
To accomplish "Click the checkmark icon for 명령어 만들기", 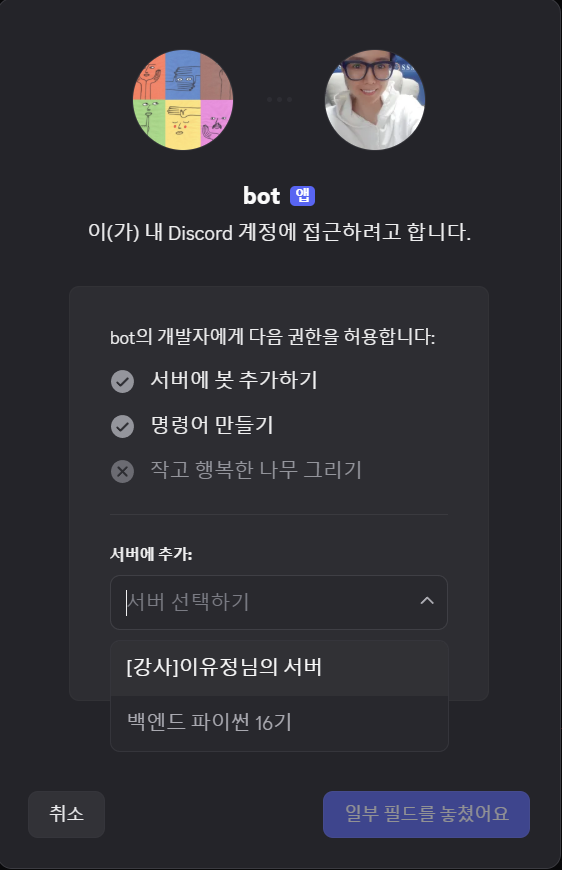I will click(x=123, y=426).
